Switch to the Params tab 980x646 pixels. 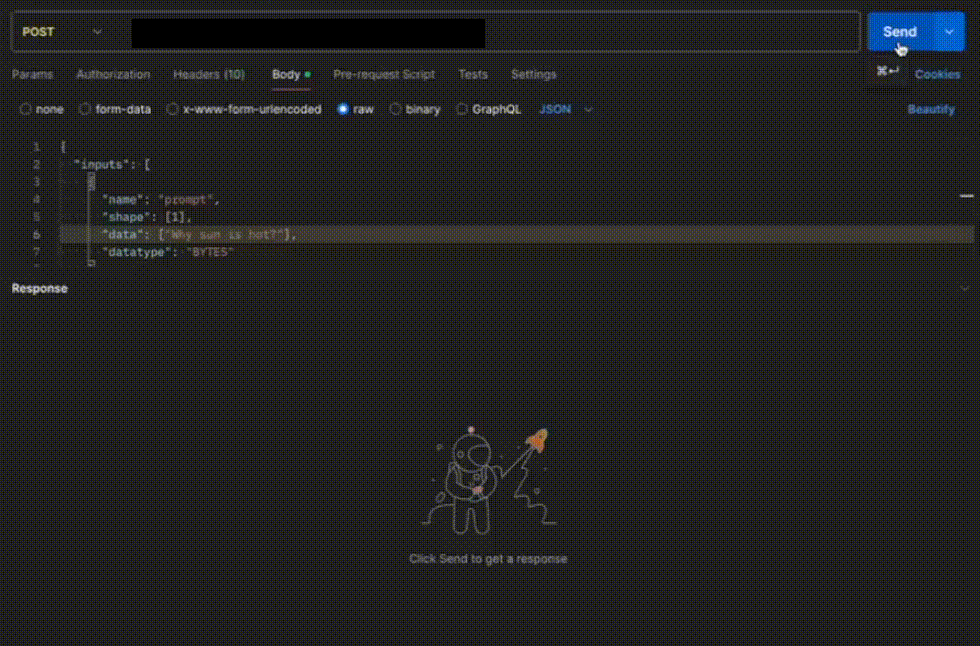32,74
